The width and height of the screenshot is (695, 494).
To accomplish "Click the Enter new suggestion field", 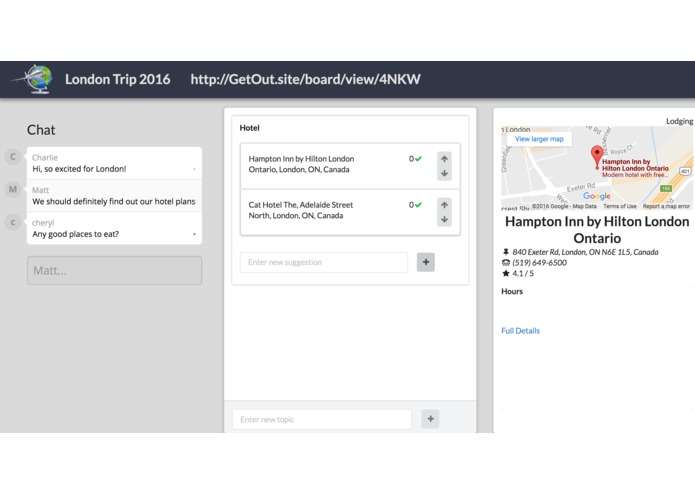I will [324, 262].
